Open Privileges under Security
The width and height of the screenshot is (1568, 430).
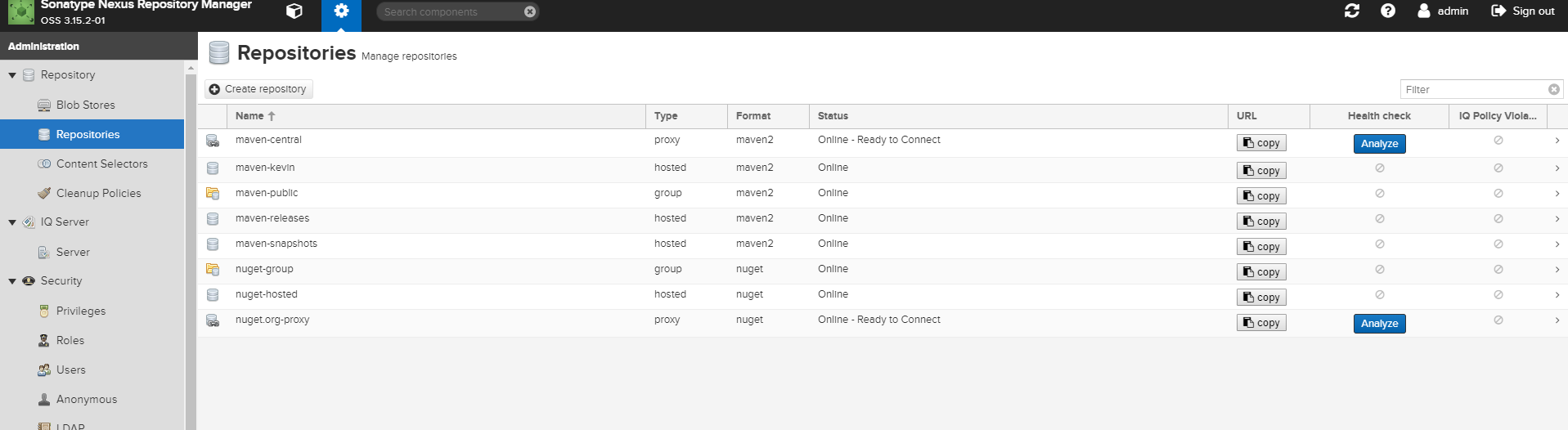click(81, 311)
